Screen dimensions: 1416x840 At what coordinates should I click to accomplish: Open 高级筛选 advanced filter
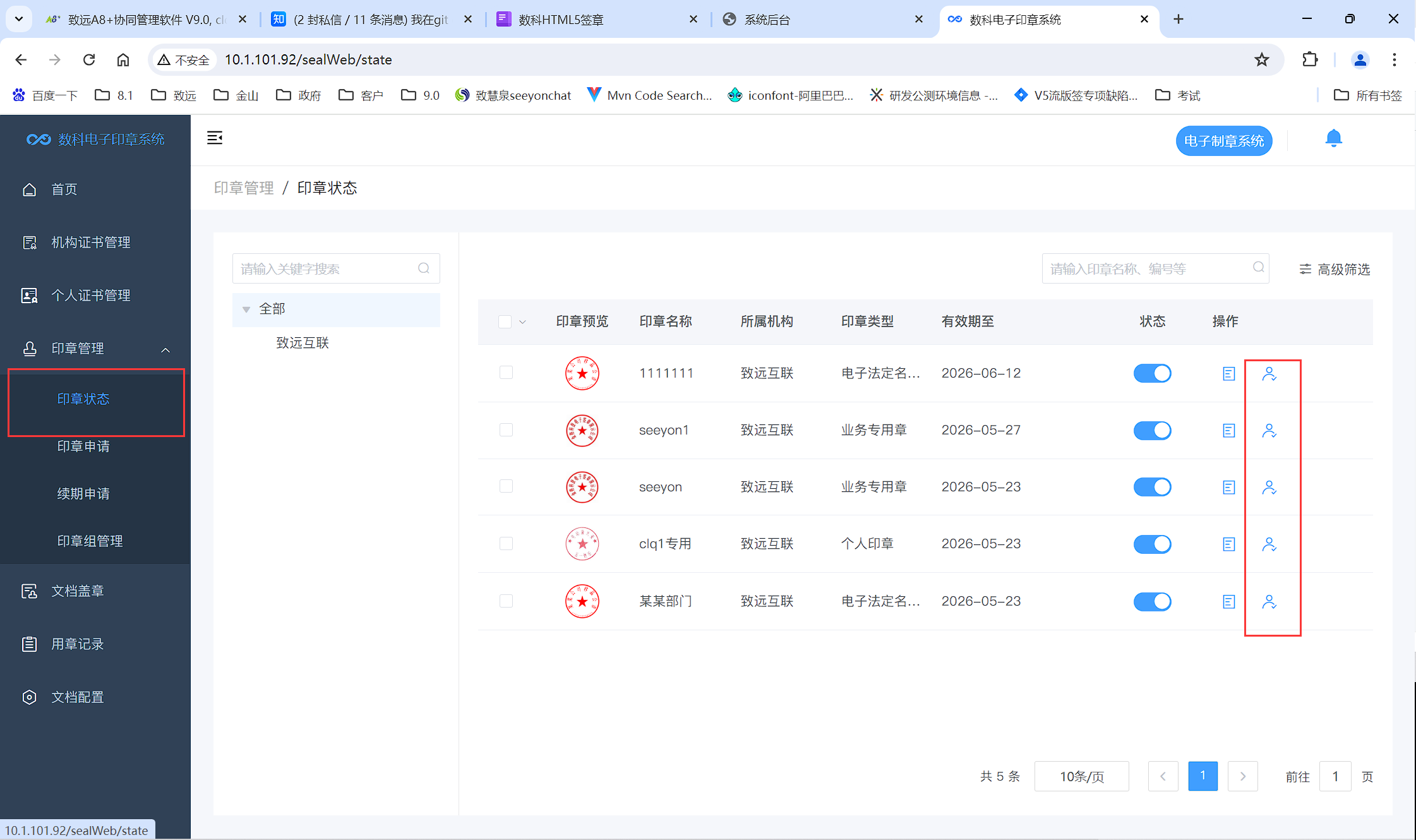(1335, 270)
